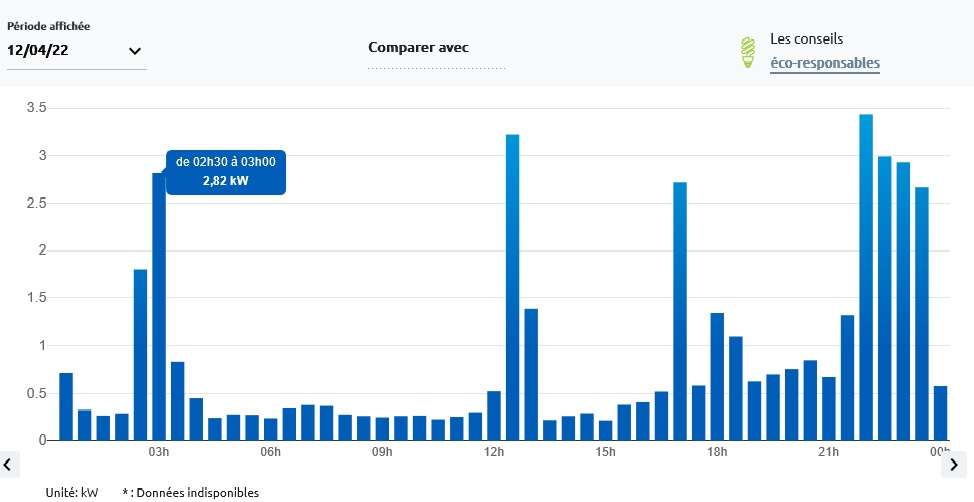This screenshot has height=502, width=974.
Task: Click the 2.7 kW bar near 17h
Action: coord(680,311)
